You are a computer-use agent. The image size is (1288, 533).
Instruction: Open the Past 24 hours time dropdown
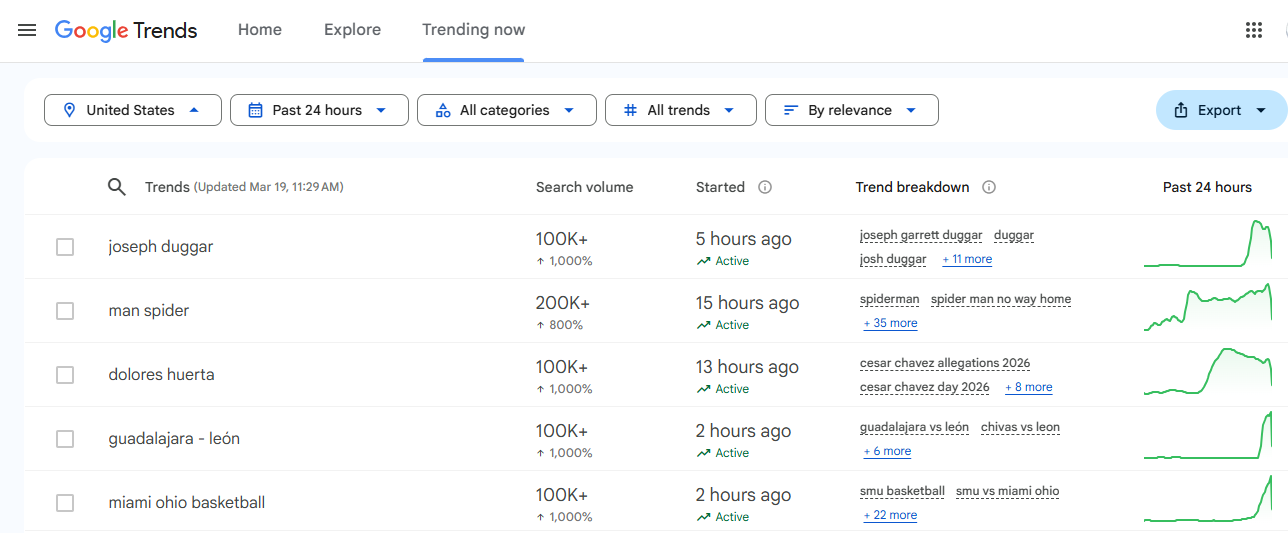319,110
